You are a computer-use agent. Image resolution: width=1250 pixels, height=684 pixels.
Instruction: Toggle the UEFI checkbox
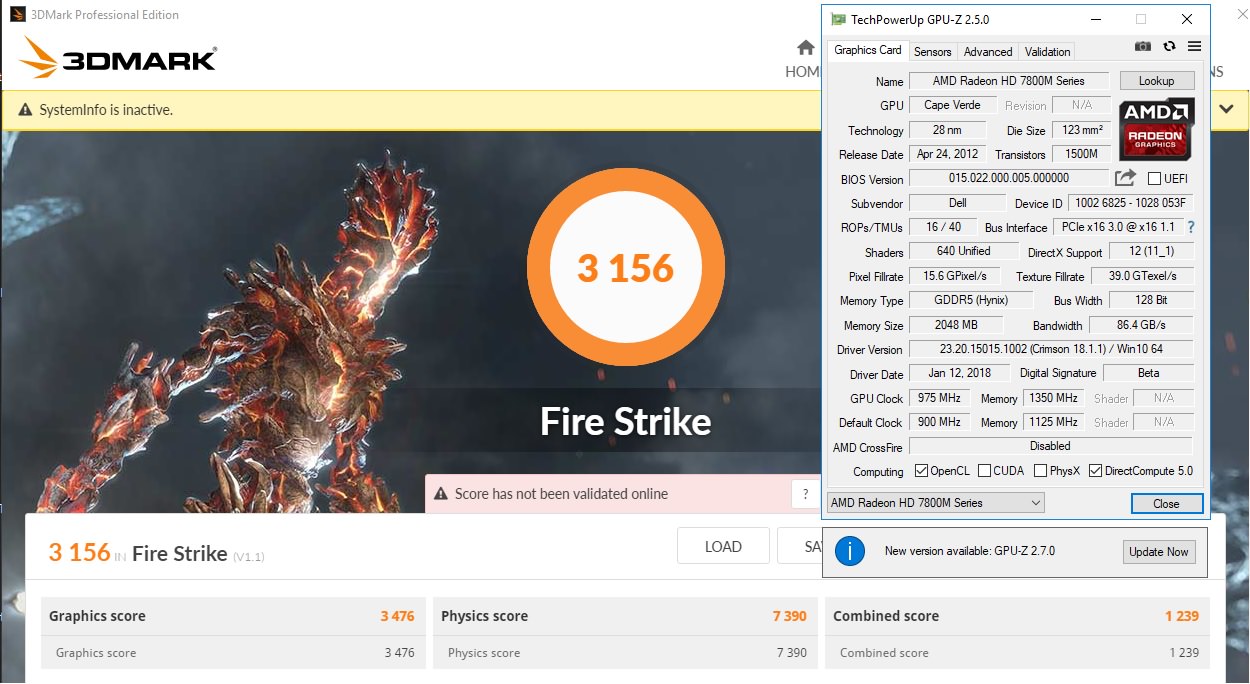(x=1155, y=179)
